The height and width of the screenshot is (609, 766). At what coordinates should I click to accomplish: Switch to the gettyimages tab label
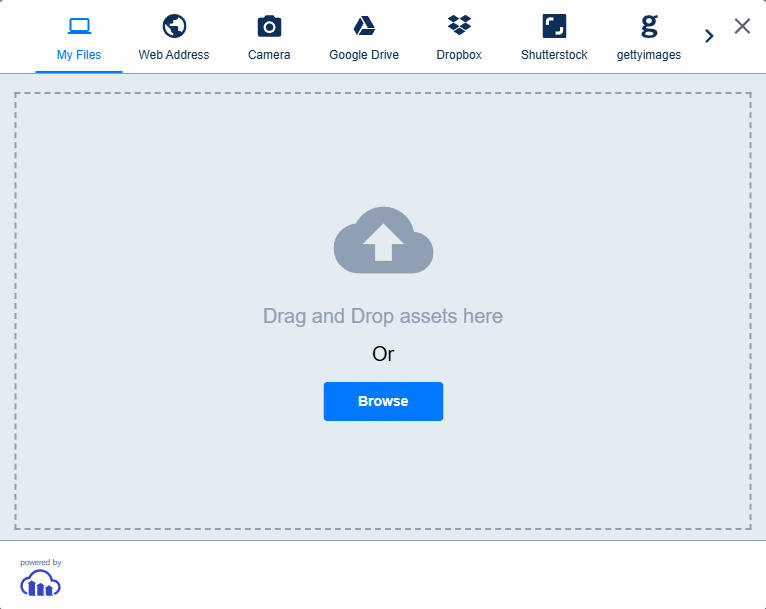tap(649, 55)
